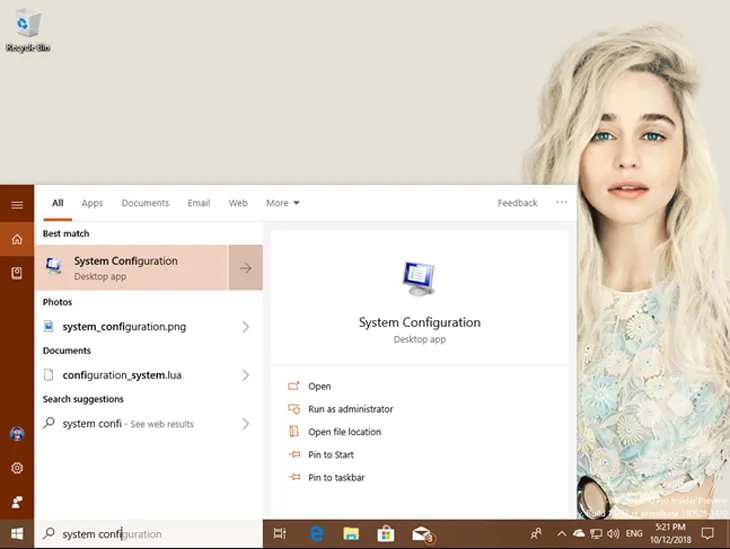
Task: Open the settings gear in search sidebar
Action: [17, 468]
